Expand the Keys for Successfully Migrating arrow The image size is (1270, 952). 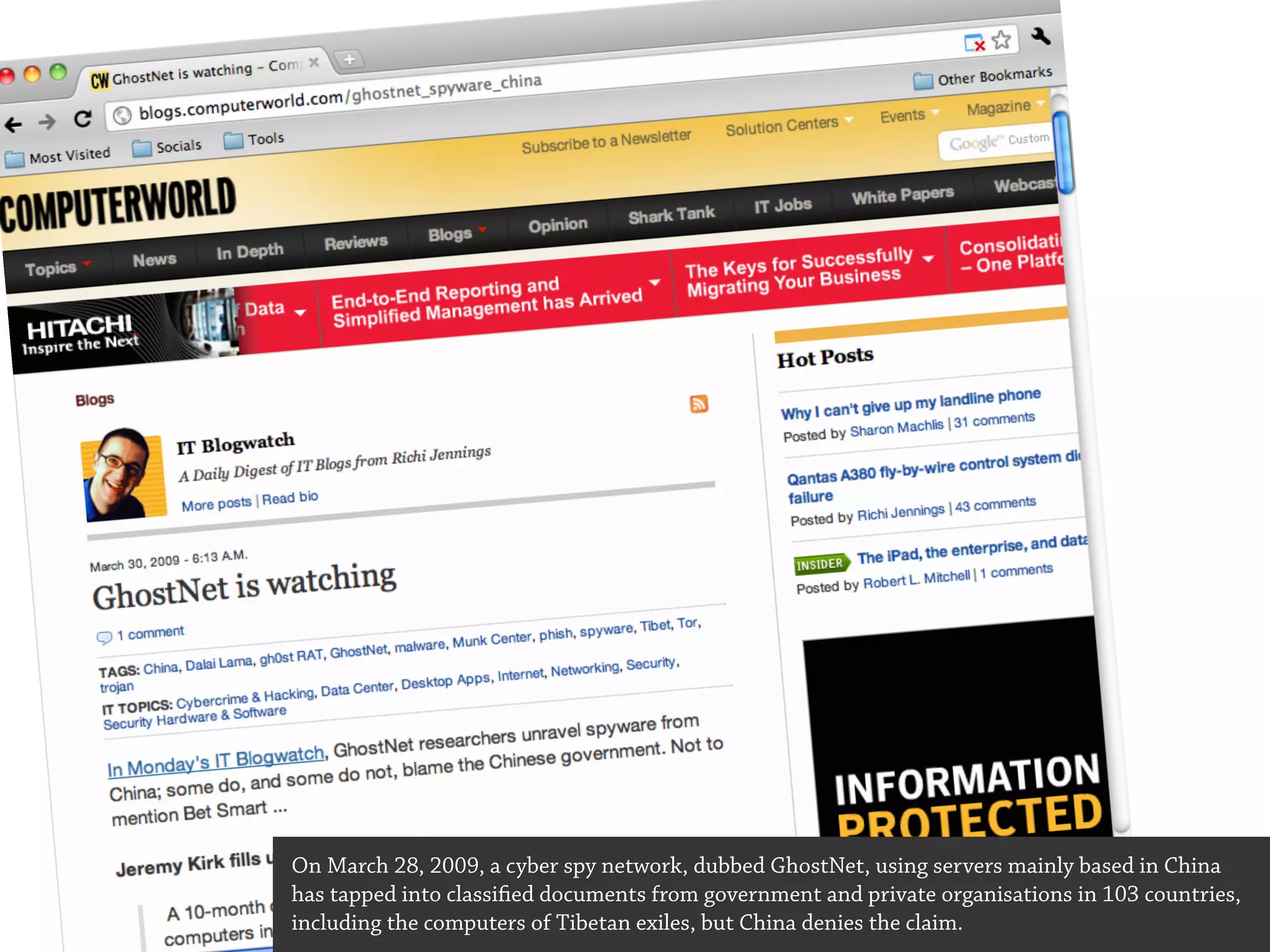928,258
